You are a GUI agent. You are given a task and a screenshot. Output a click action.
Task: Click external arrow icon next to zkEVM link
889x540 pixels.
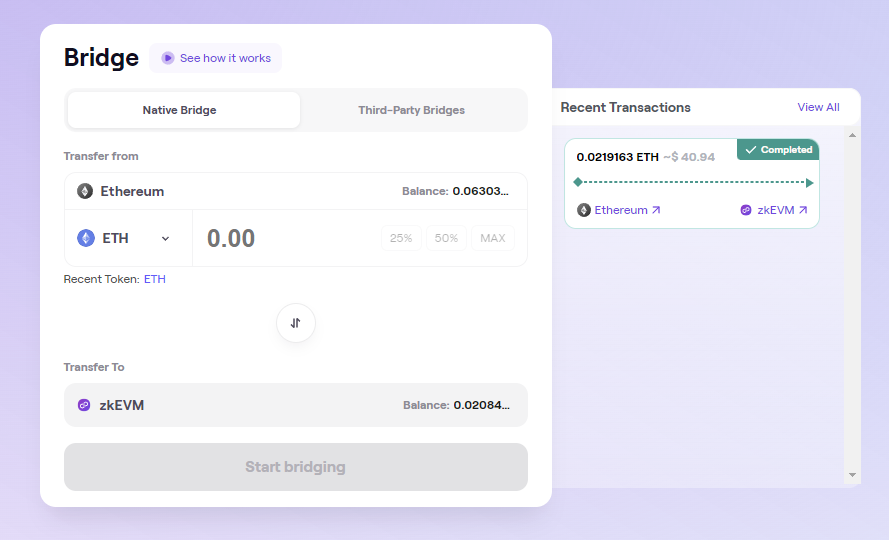pyautogui.click(x=803, y=210)
